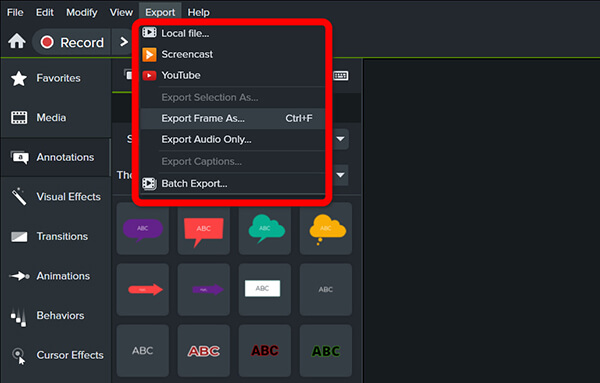Select the plain small gray ABC callout

326,290
